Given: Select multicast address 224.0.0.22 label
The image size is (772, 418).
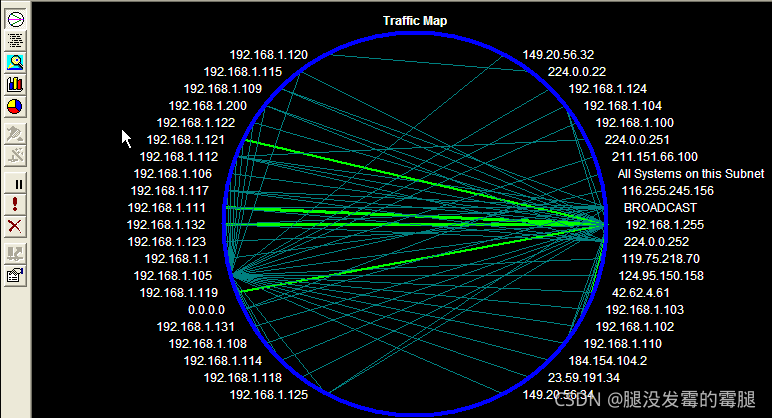Looking at the screenshot, I should pyautogui.click(x=577, y=72).
